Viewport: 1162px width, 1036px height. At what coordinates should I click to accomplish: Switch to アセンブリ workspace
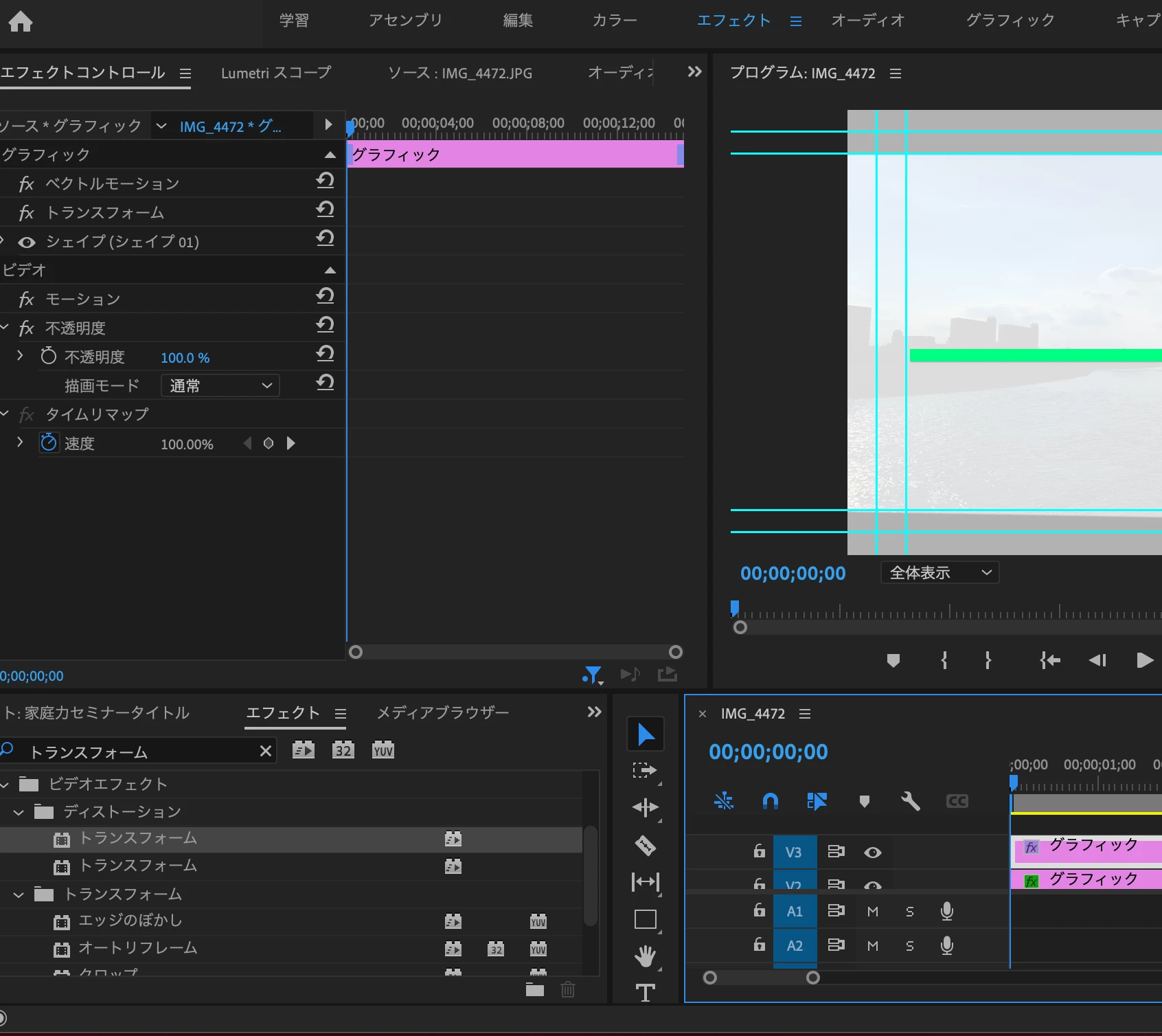click(405, 21)
